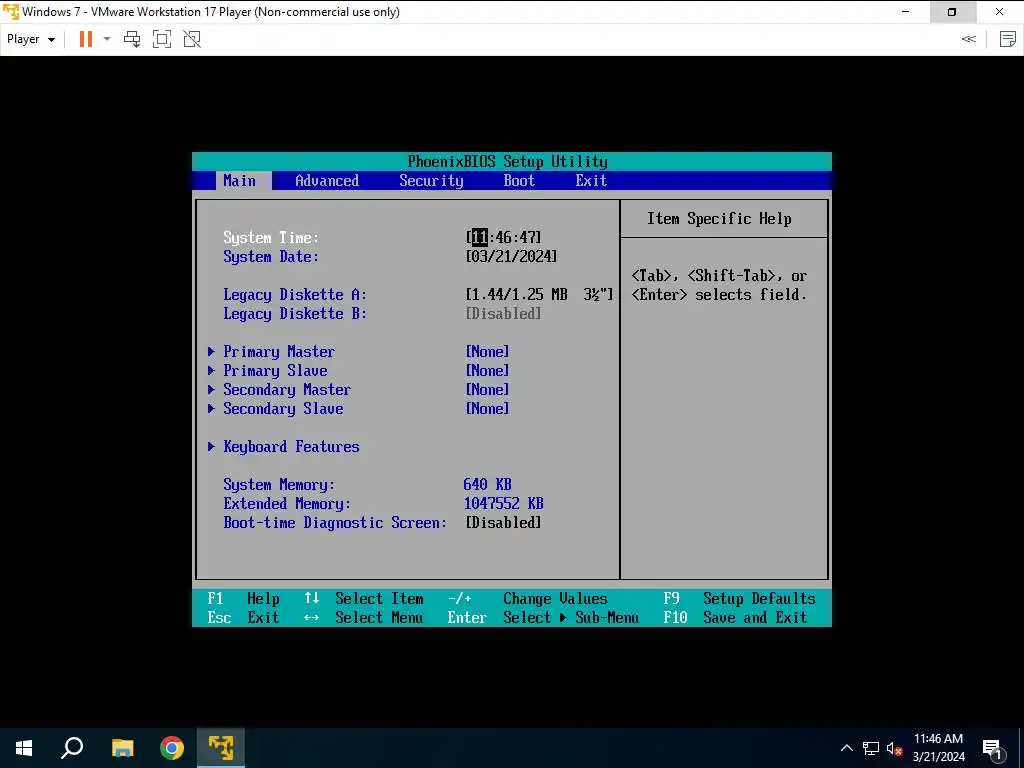This screenshot has height=768, width=1024.
Task: Click the muted volume tray icon
Action: tap(895, 748)
